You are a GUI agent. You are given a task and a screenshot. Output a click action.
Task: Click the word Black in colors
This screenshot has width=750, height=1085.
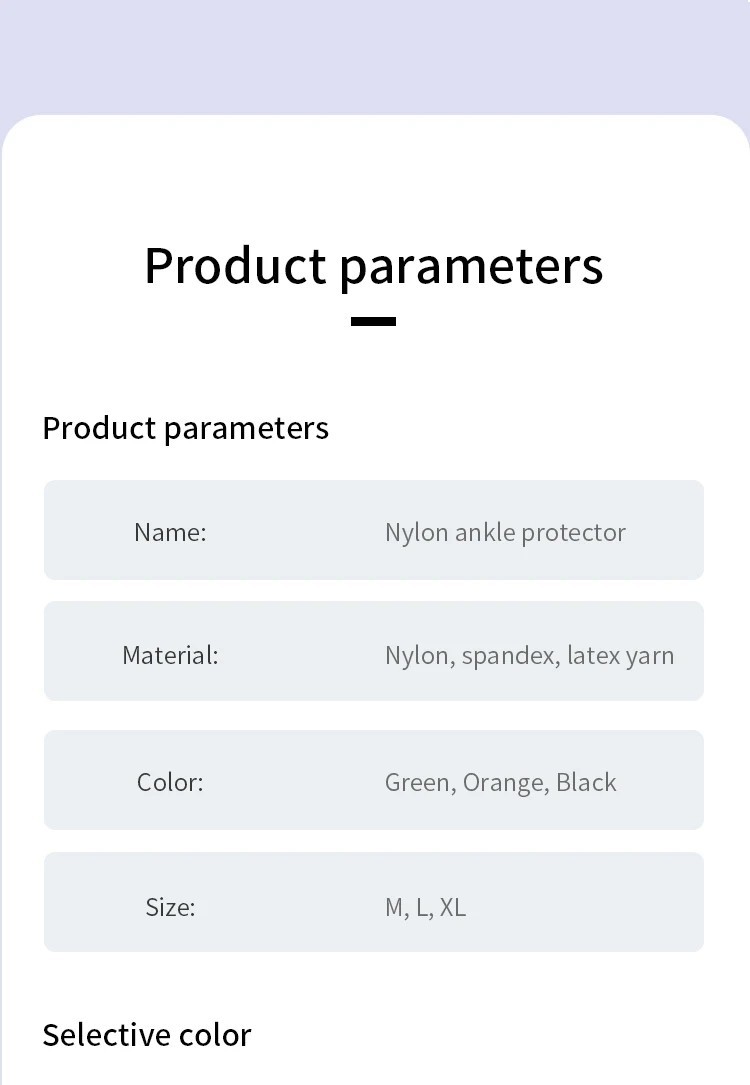click(x=586, y=783)
